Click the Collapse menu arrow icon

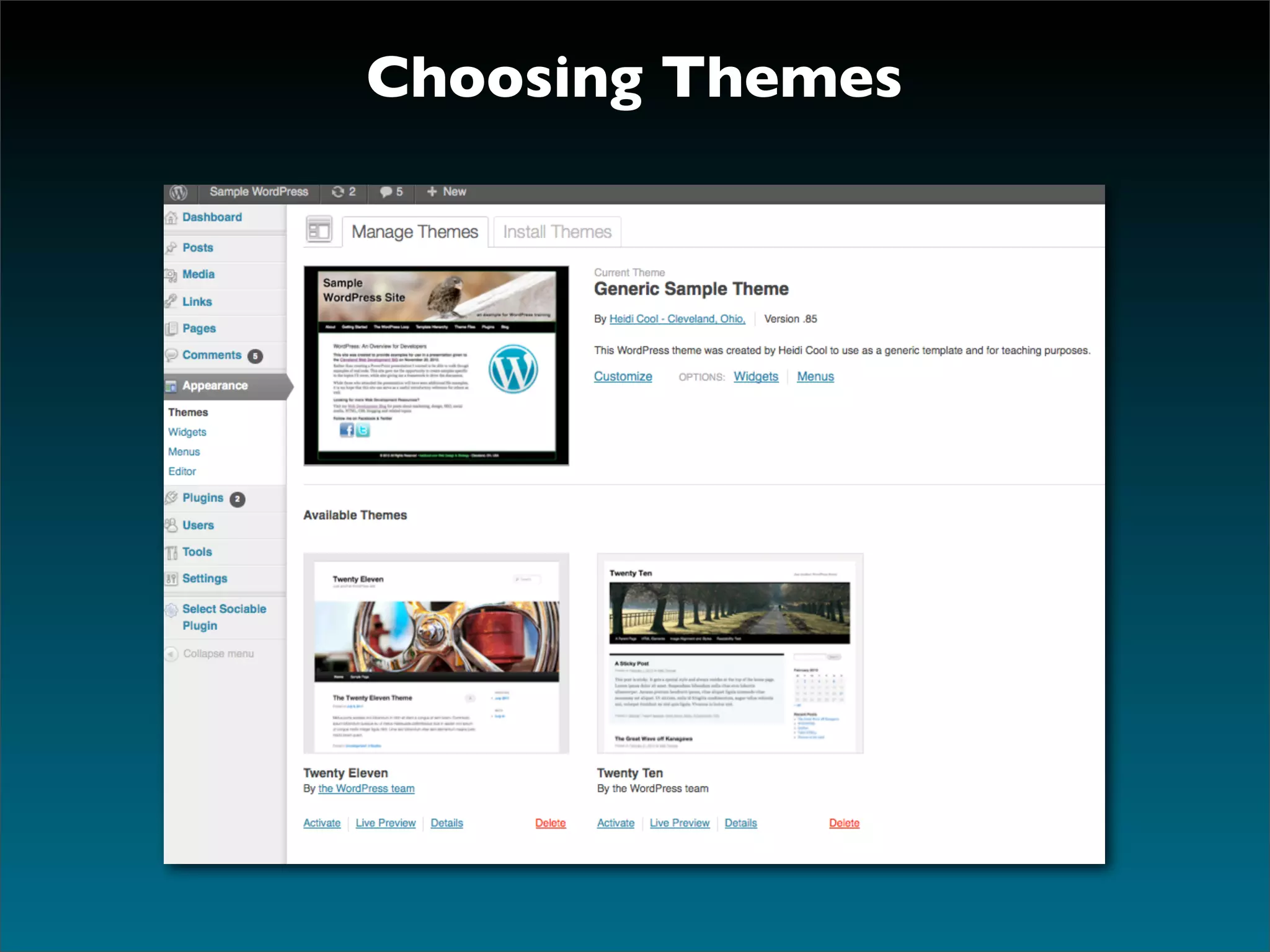coord(171,654)
